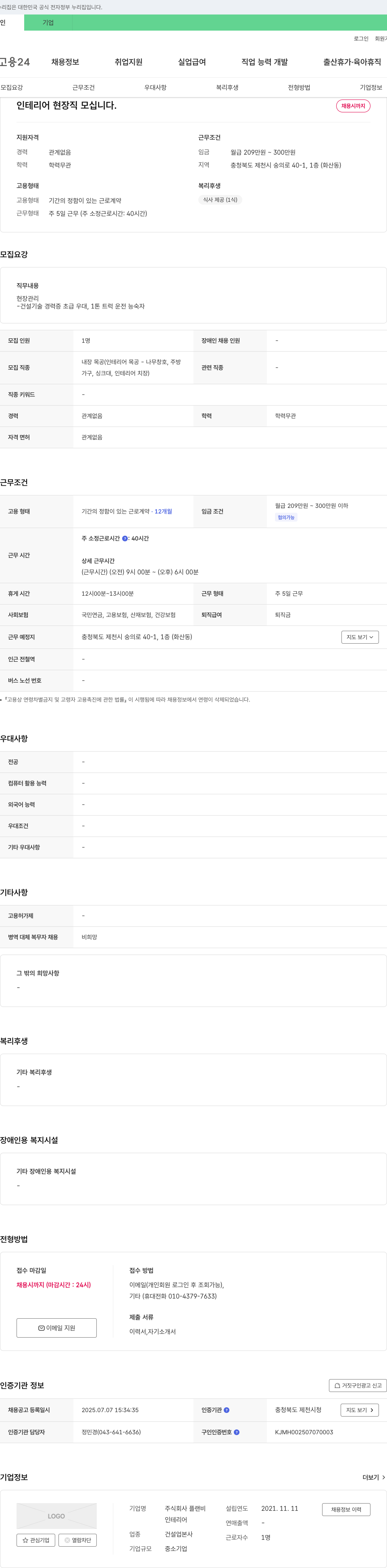
Task: Open 지도 보기 for 충청북도 제천시청
Action: 360,1410
